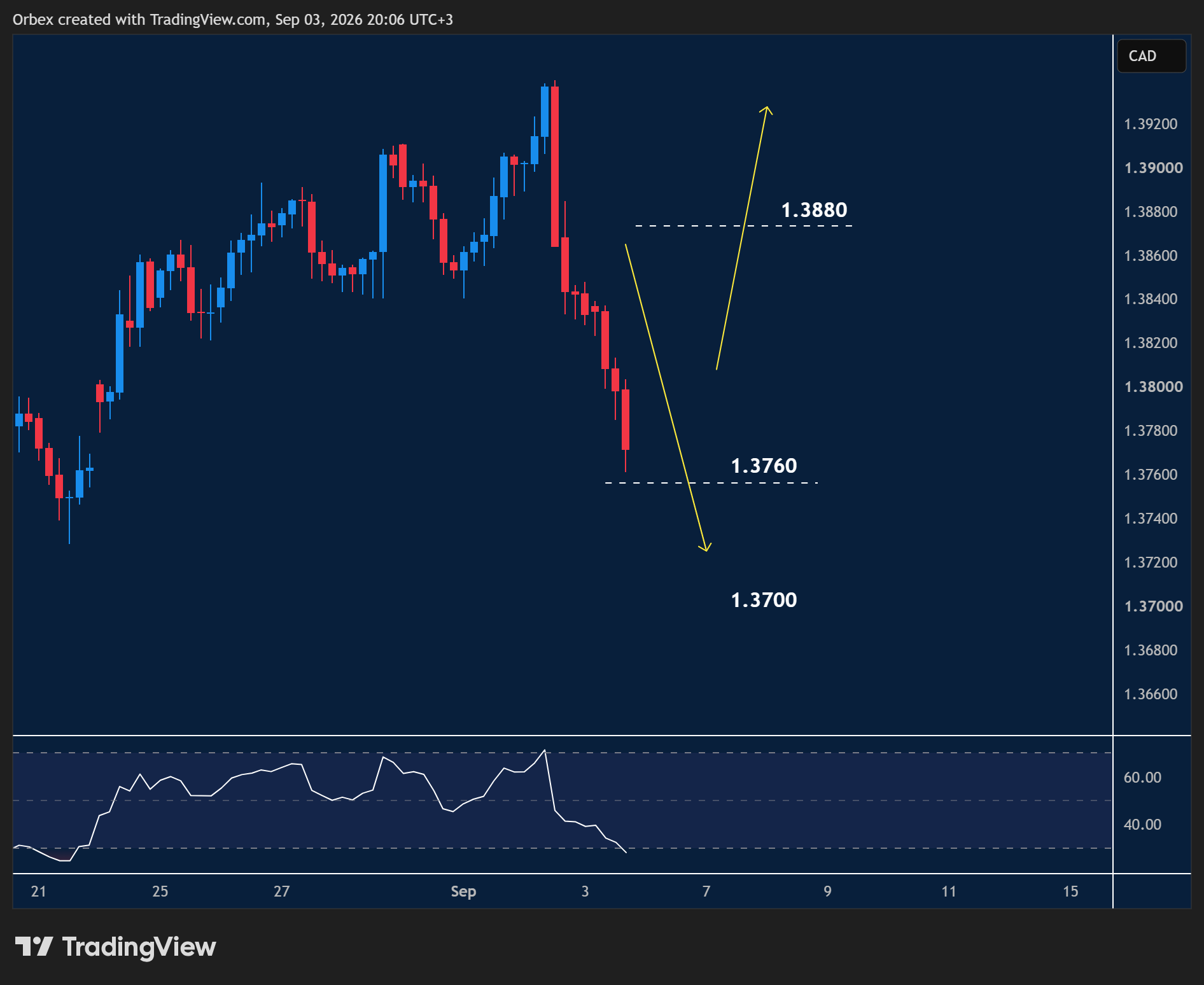Click the 1.37000 price axis value
The height and width of the screenshot is (985, 1204).
pos(1153,606)
